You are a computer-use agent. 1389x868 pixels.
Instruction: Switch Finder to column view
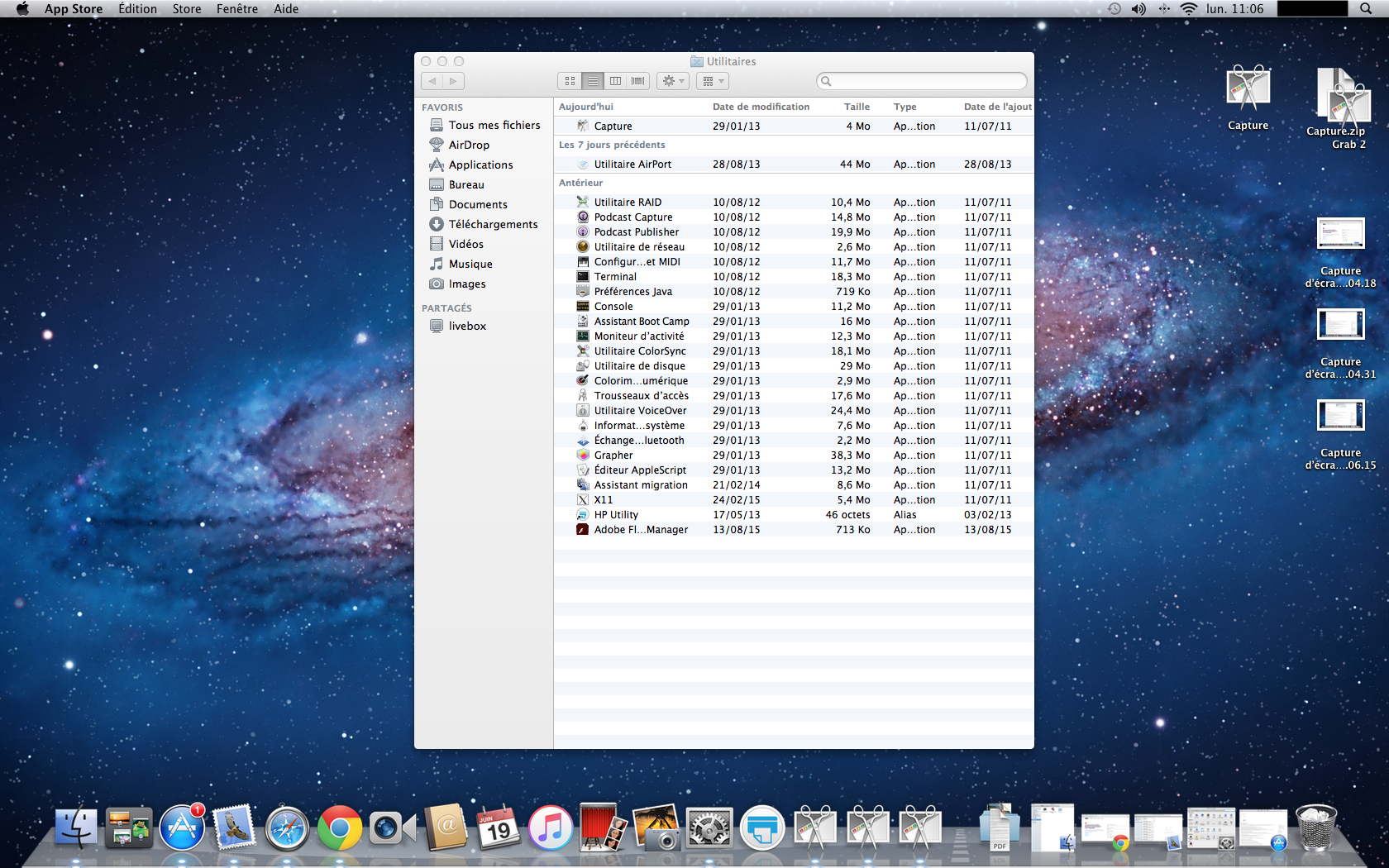click(x=615, y=81)
